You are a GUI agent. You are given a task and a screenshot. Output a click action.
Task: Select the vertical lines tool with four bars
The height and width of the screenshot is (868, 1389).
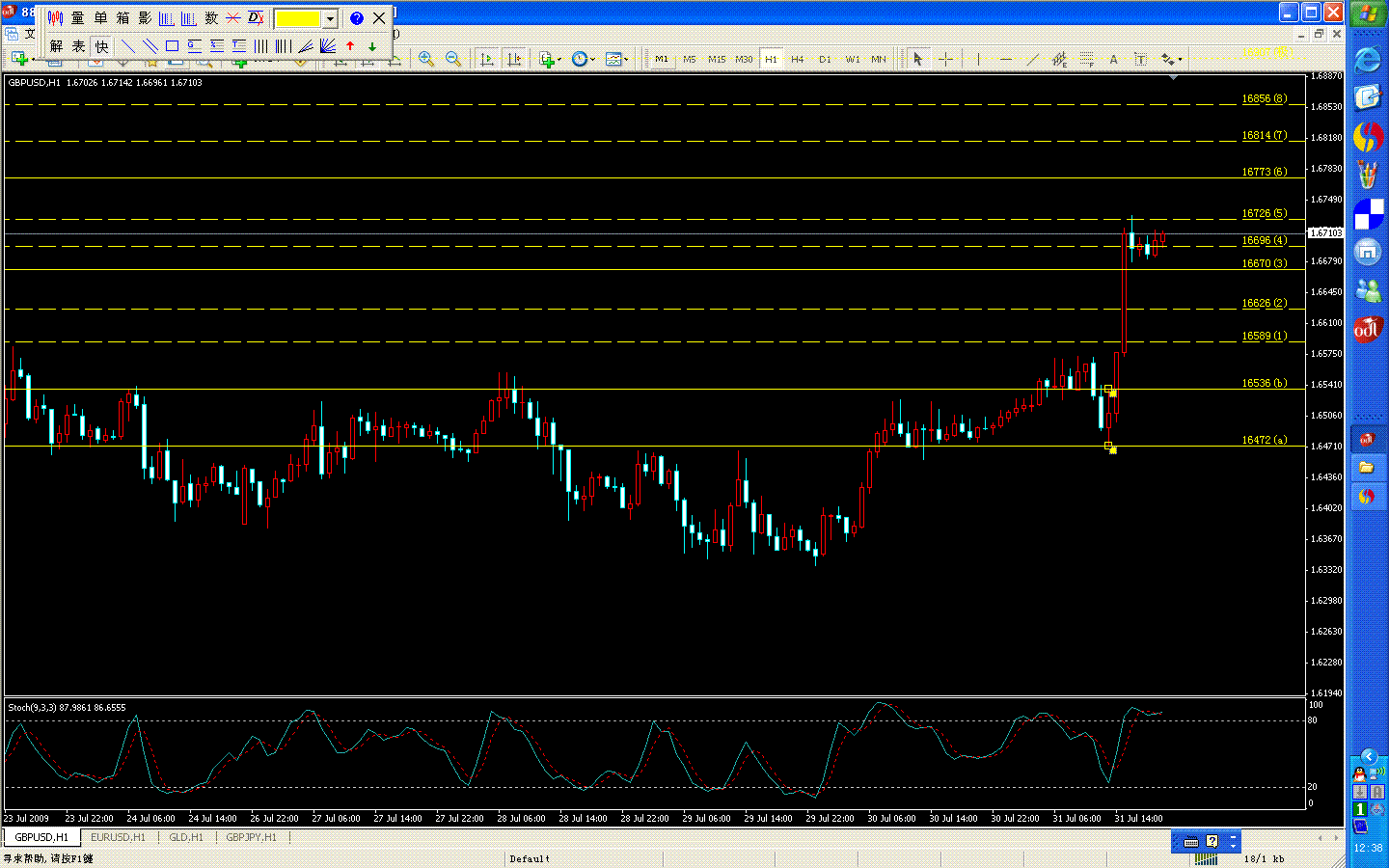[x=260, y=45]
